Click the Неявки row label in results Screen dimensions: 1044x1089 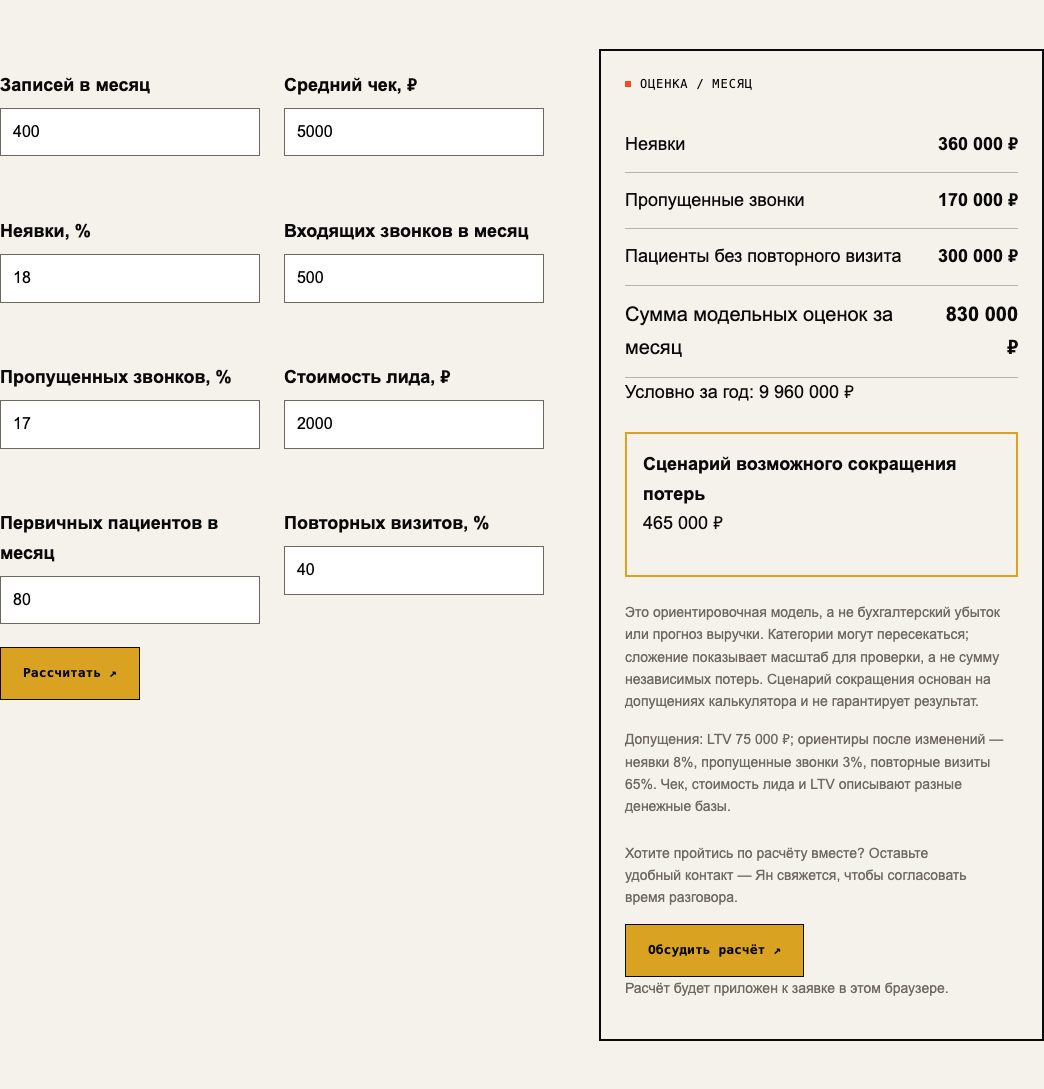(655, 144)
